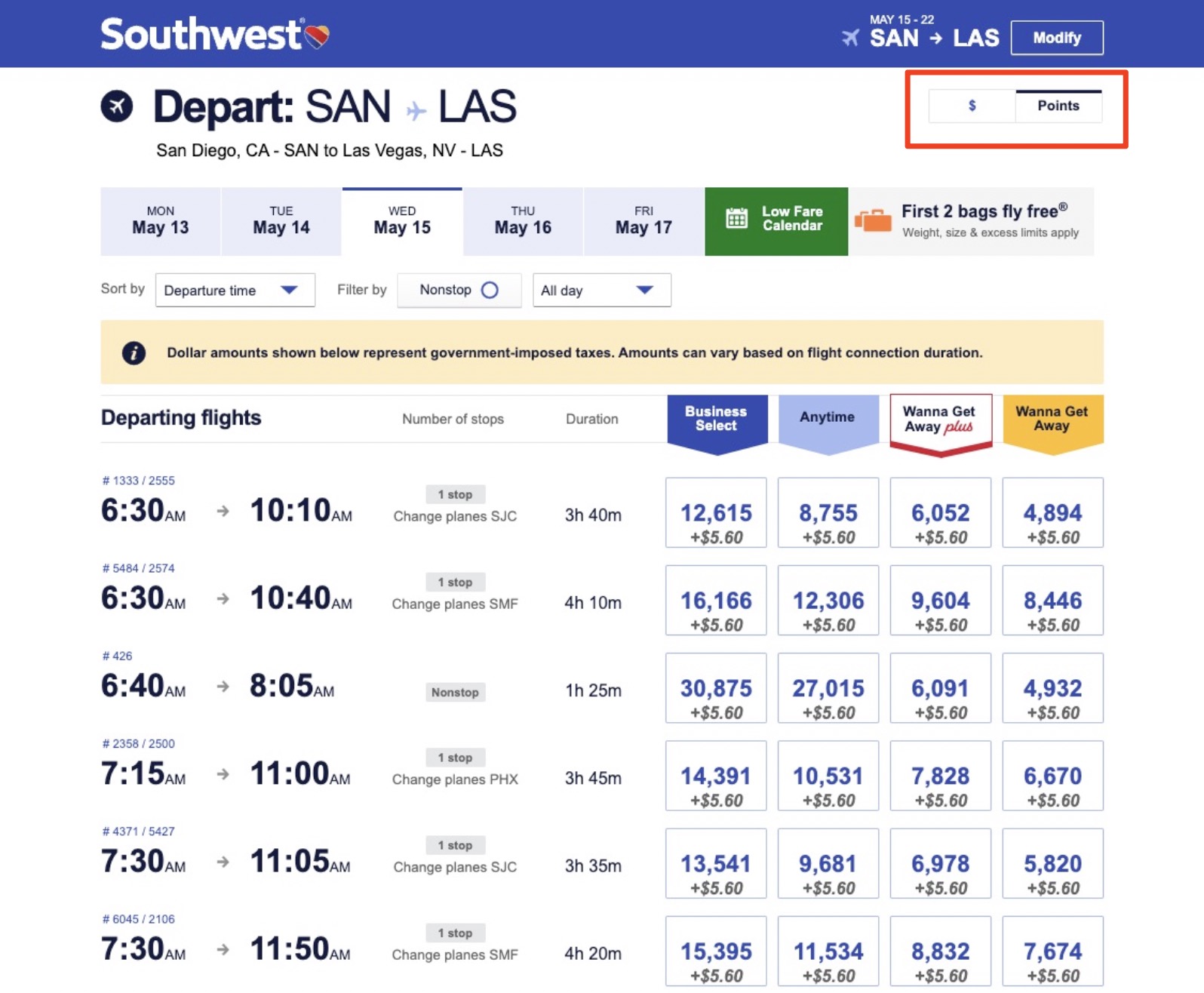Switch fare display to Points
The width and height of the screenshot is (1204, 993).
(x=1058, y=106)
